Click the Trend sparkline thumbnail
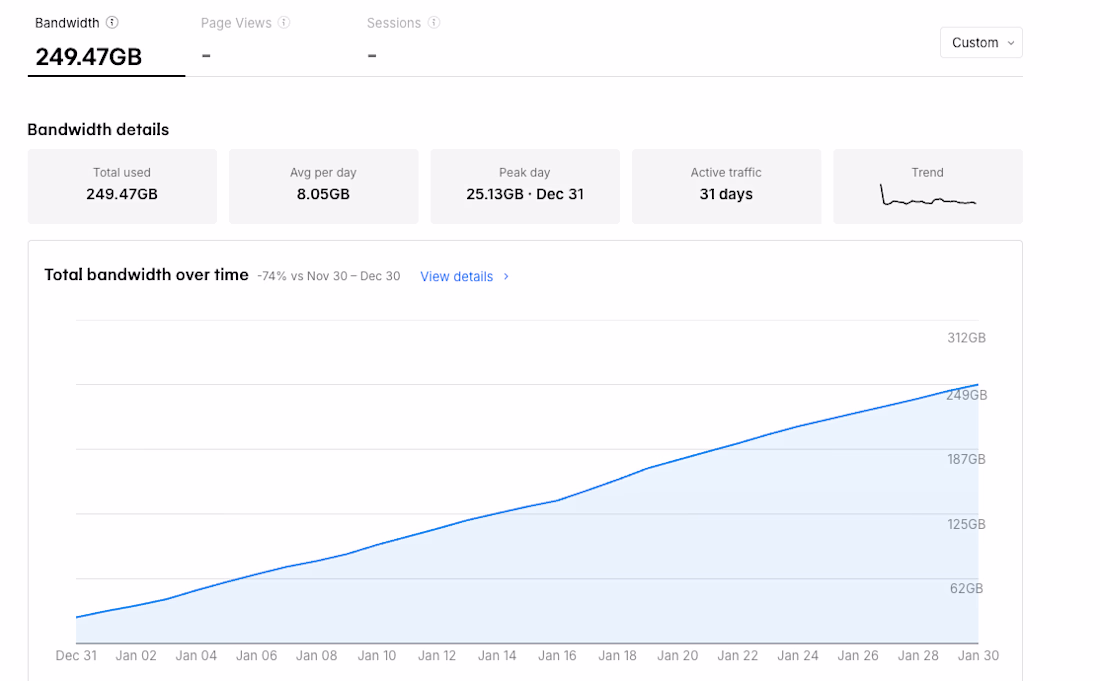This screenshot has width=1100, height=681. coord(927,194)
